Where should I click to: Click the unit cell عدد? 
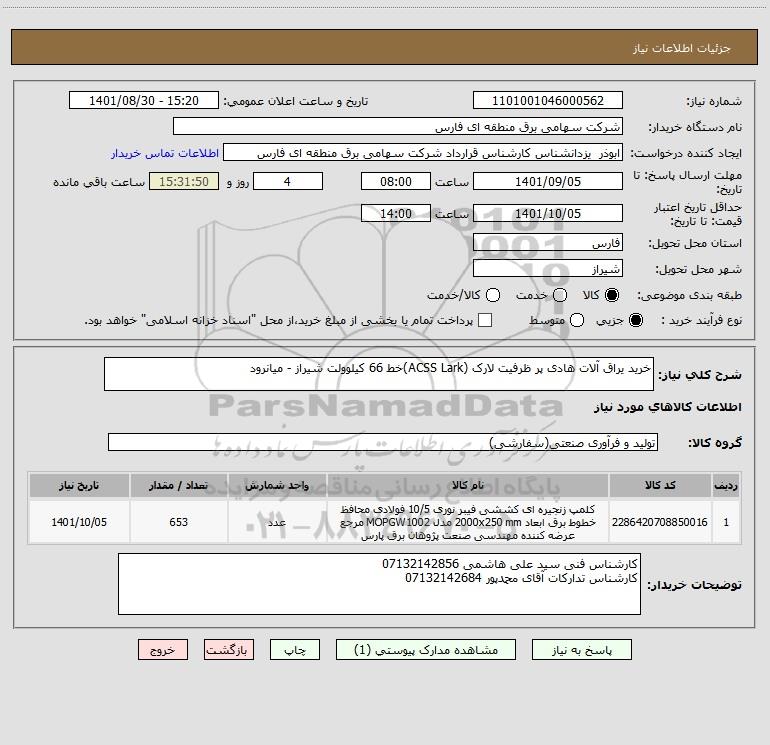(277, 522)
